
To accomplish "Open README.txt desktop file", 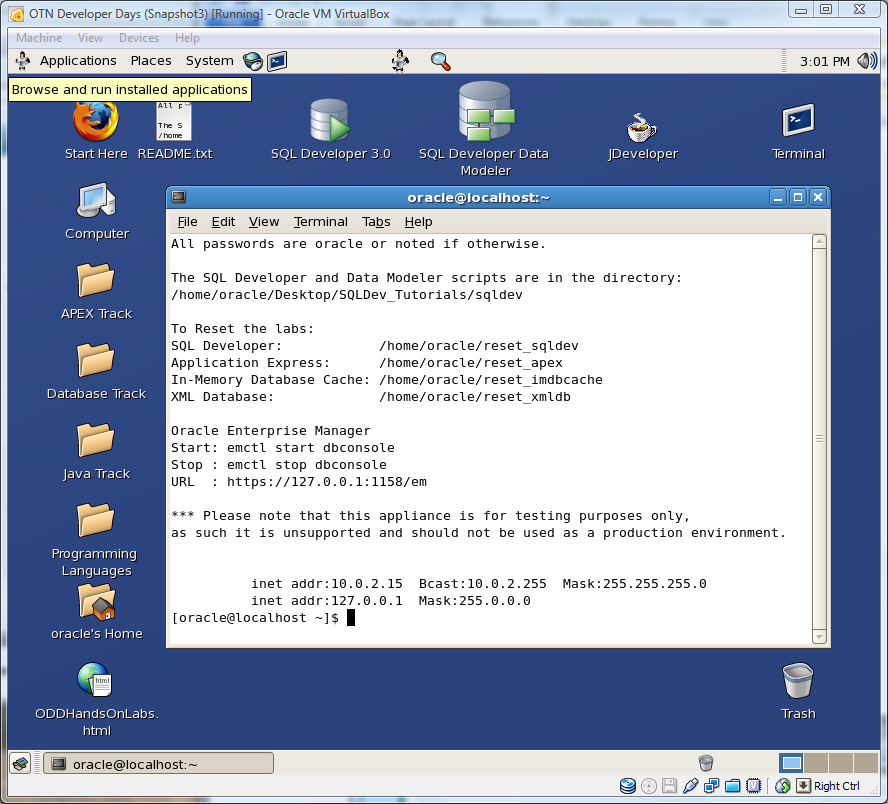I will [x=174, y=122].
